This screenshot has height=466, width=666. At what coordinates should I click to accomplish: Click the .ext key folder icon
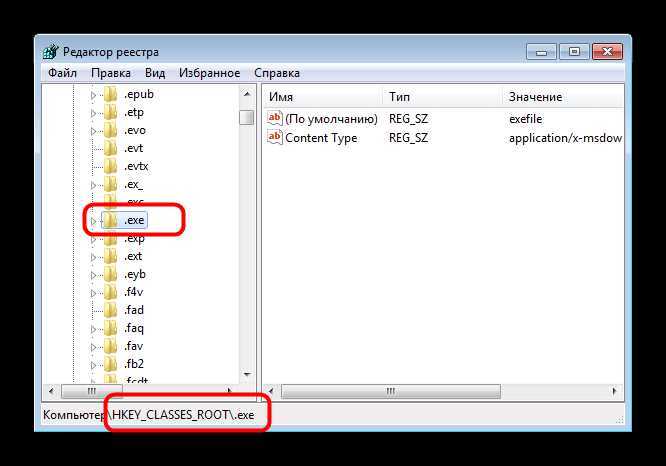[x=110, y=256]
